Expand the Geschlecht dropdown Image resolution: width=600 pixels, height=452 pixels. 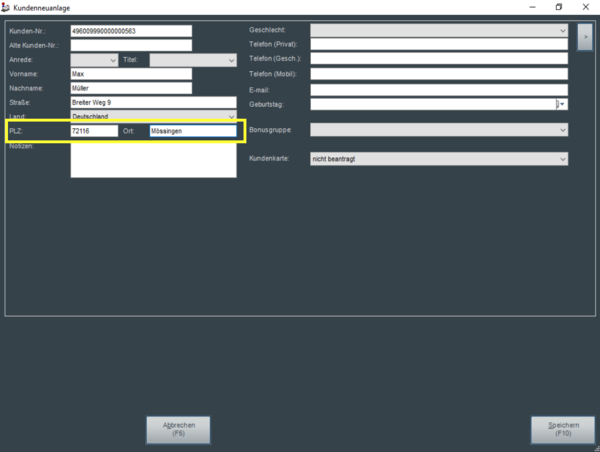coord(438,31)
